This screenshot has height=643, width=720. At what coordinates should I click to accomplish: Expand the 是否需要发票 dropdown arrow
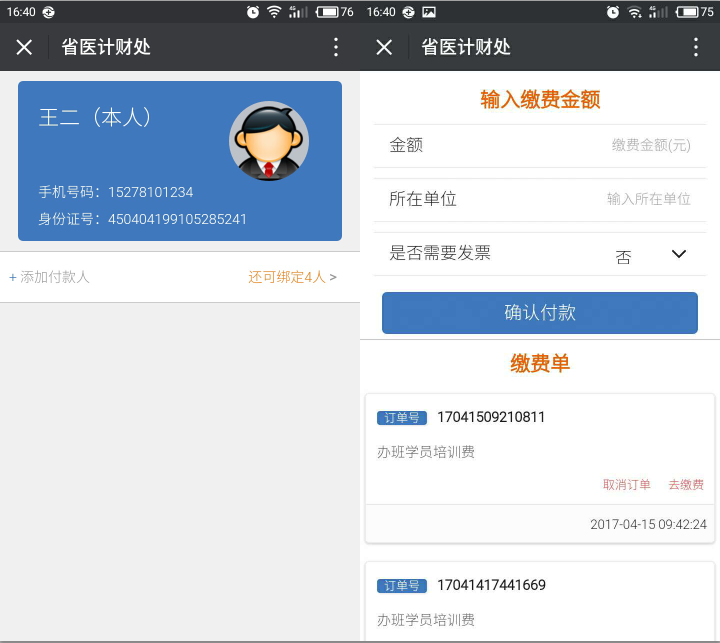[679, 254]
